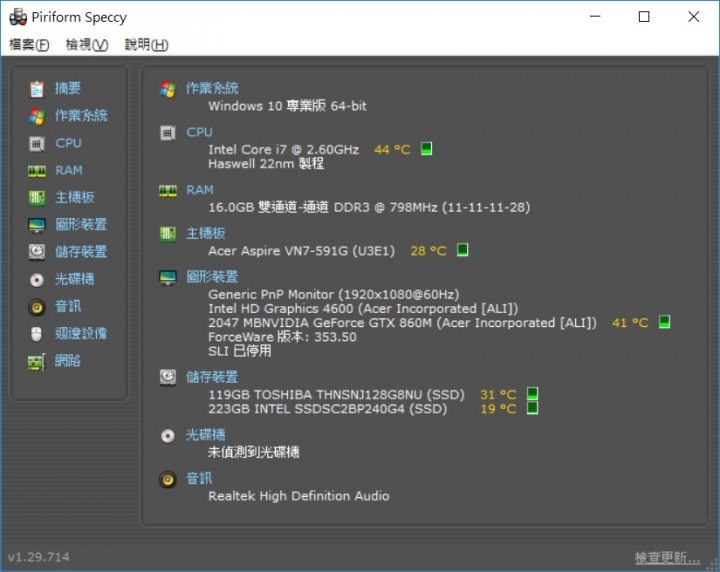
Task: Open the CPU heading link in main panel
Action: coord(199,132)
